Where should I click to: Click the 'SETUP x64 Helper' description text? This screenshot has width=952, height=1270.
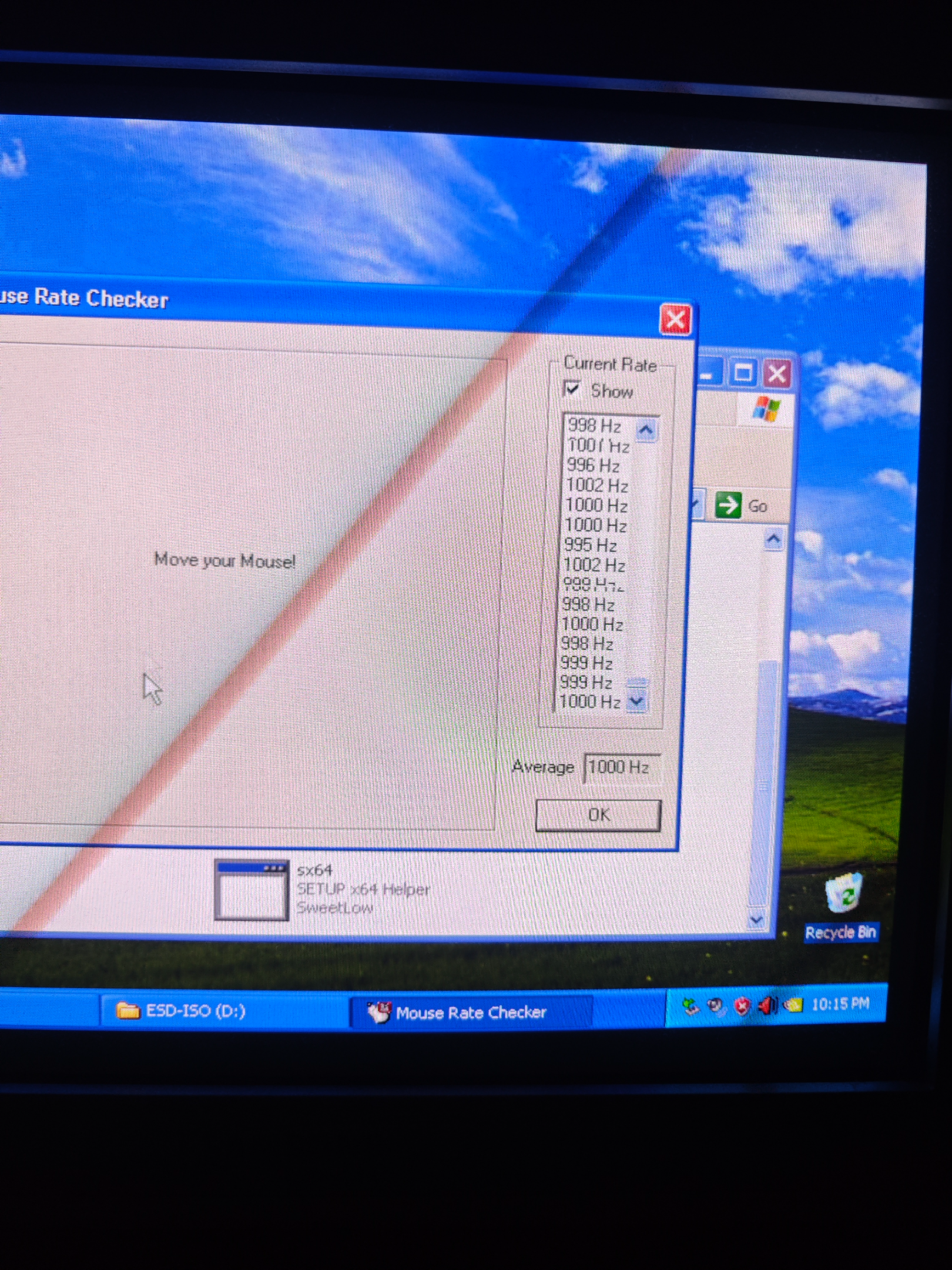click(363, 889)
